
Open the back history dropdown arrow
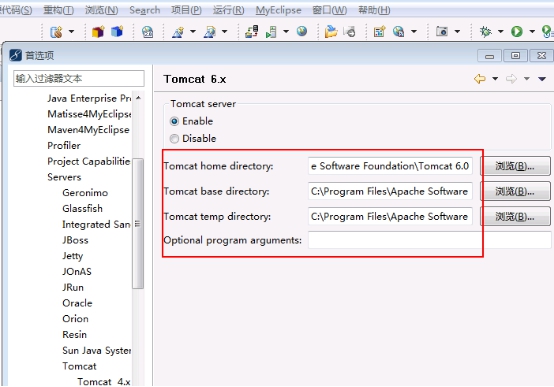pyautogui.click(x=495, y=78)
